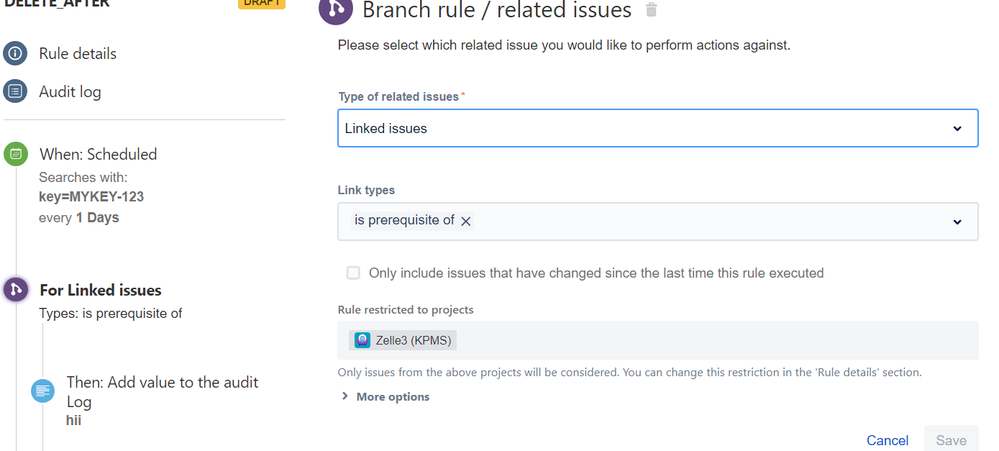Expand the Link types dropdown arrow

point(957,222)
